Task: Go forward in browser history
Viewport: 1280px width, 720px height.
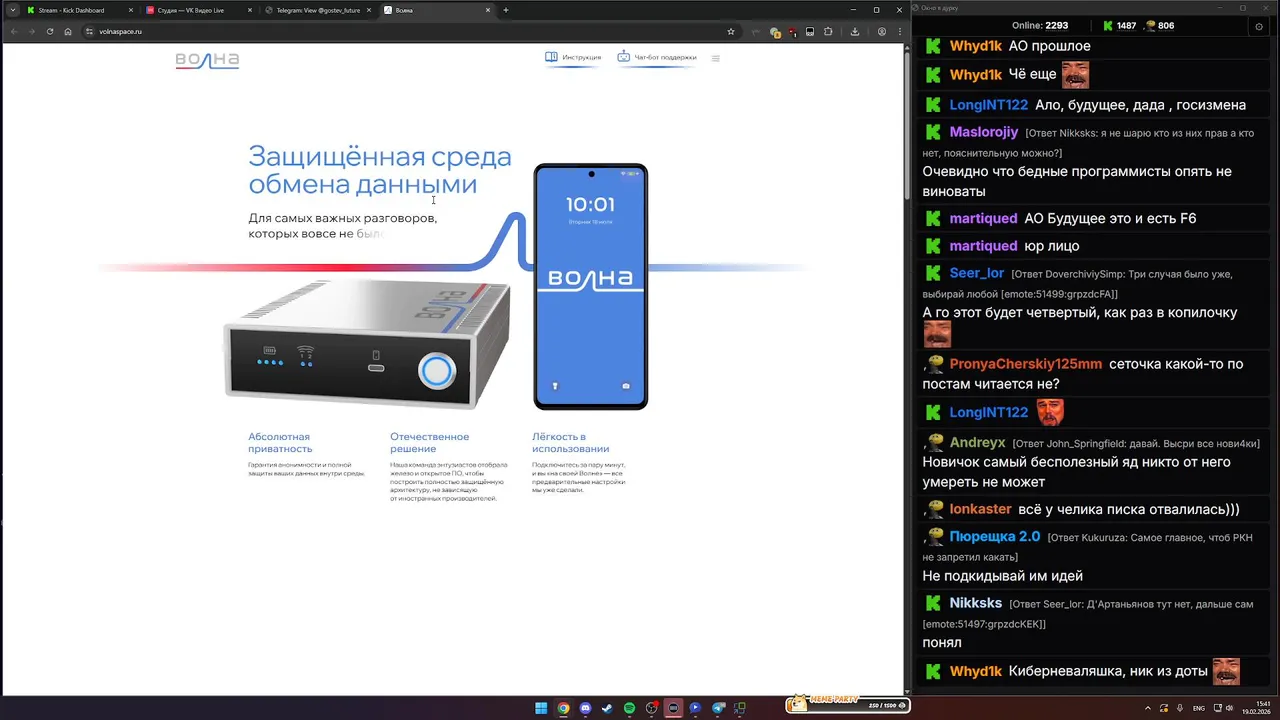Action: click(x=31, y=31)
